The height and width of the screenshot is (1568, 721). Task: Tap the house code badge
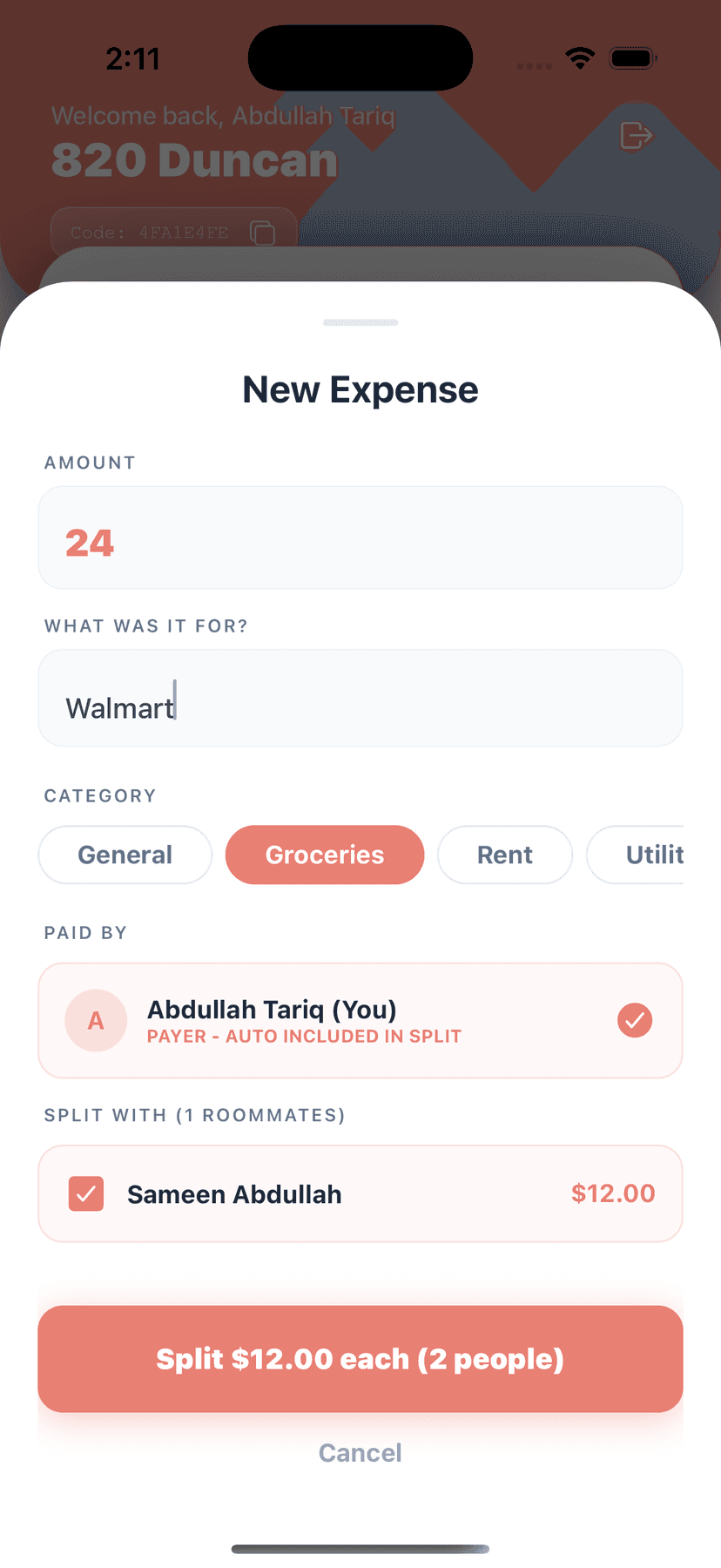tap(157, 233)
